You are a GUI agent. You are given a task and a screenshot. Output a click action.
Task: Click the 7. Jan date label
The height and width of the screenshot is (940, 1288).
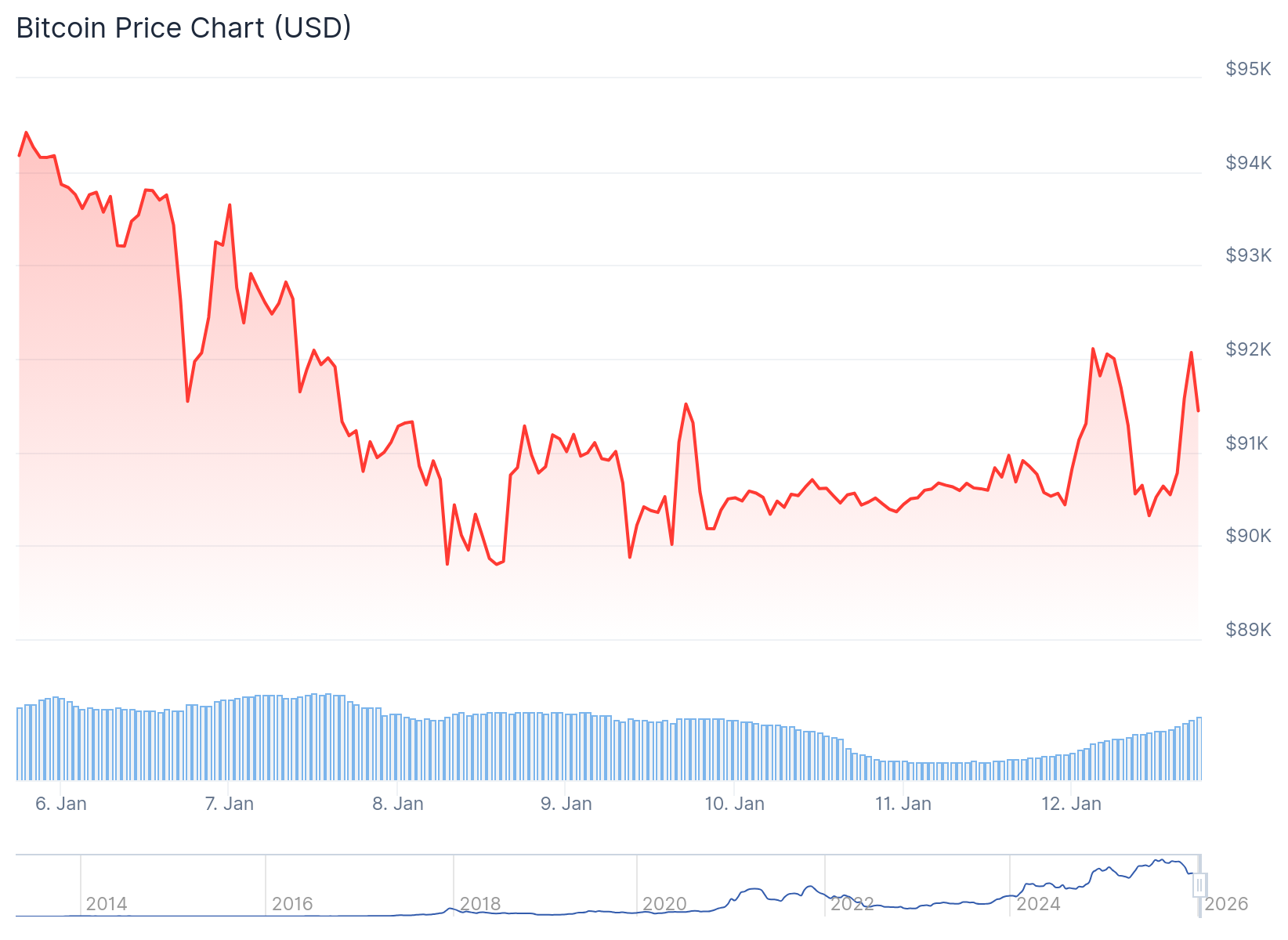230,804
